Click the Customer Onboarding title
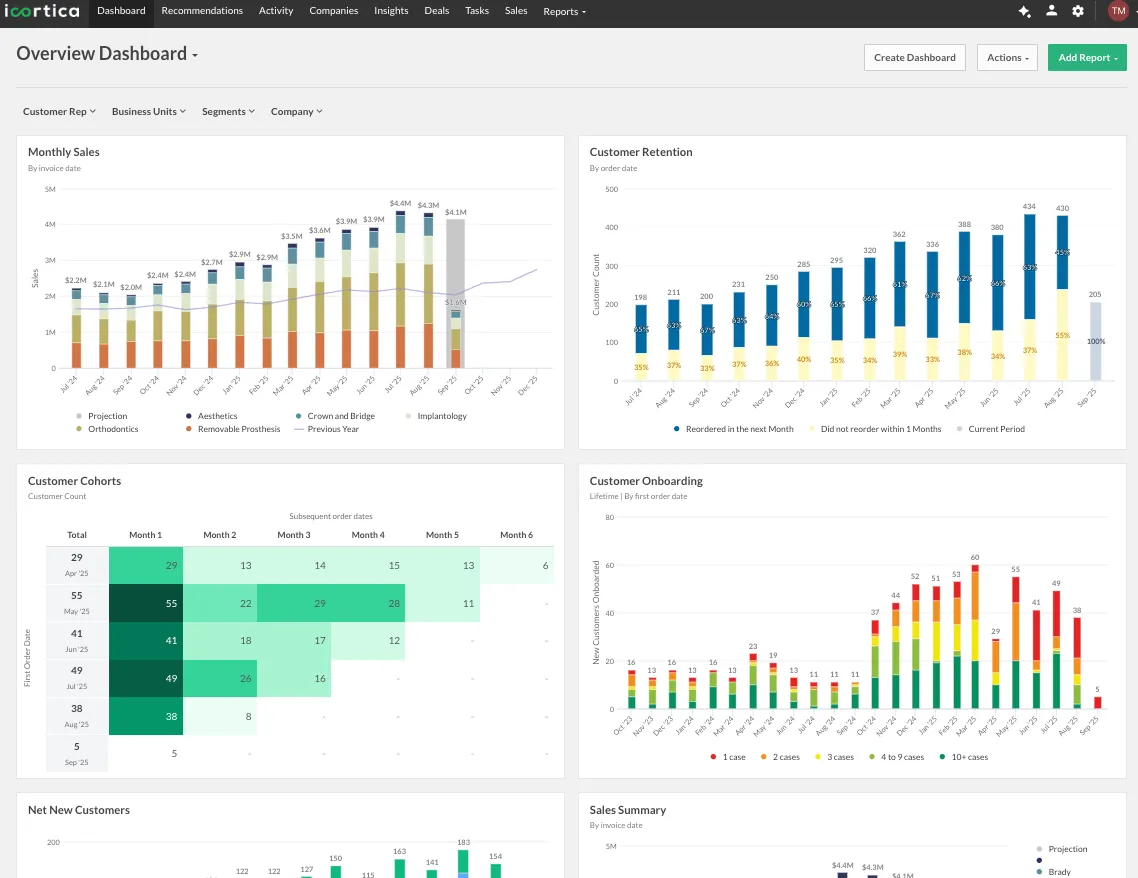 [x=646, y=481]
